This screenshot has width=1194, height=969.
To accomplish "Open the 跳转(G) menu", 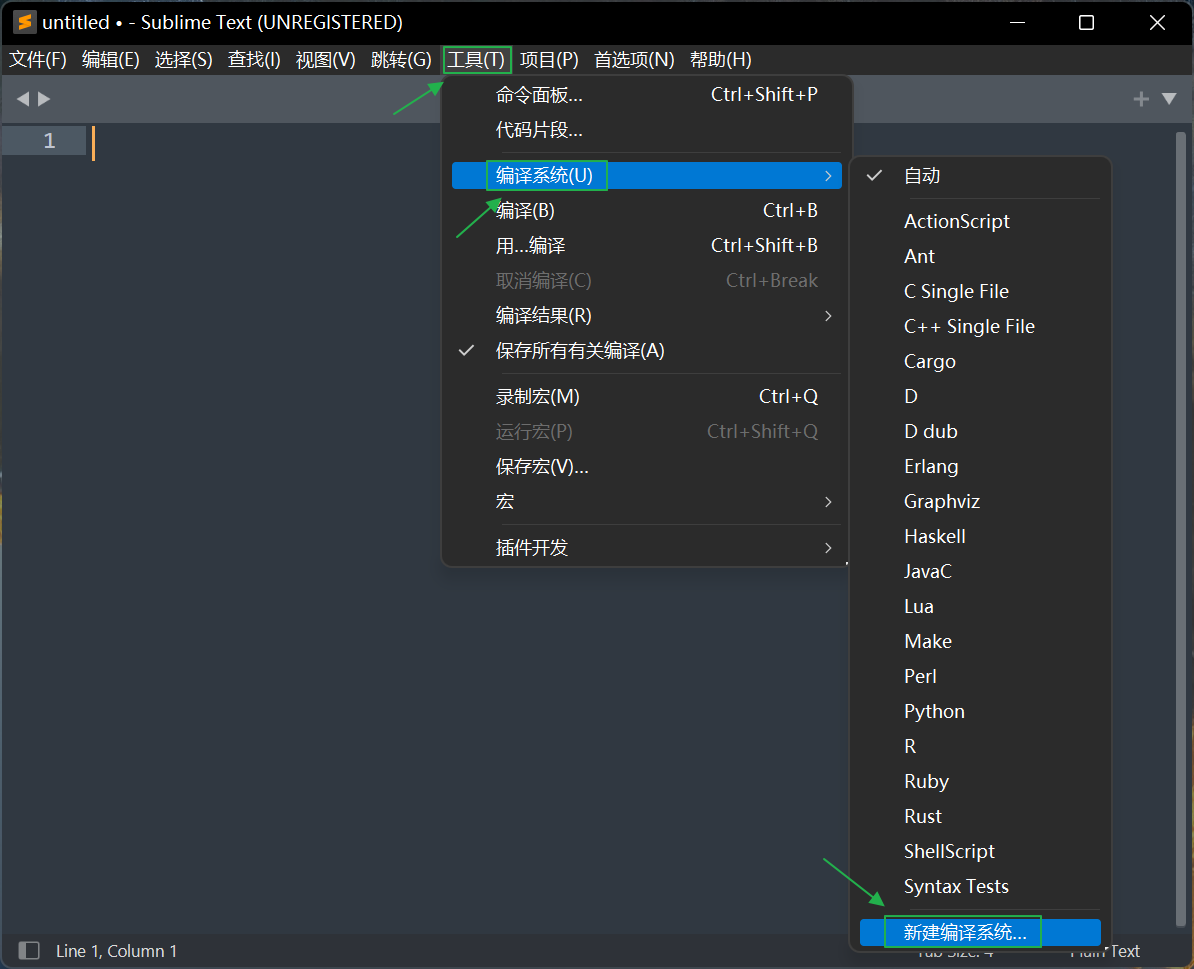I will tap(401, 59).
